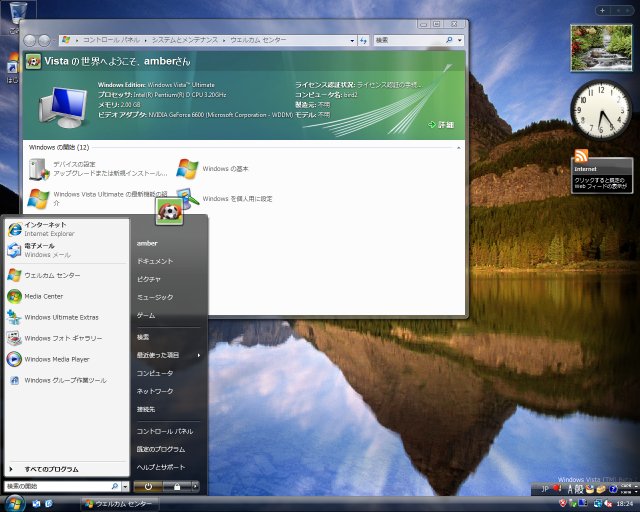Click the network tray icon
The width and height of the screenshot is (640, 512).
click(598, 504)
